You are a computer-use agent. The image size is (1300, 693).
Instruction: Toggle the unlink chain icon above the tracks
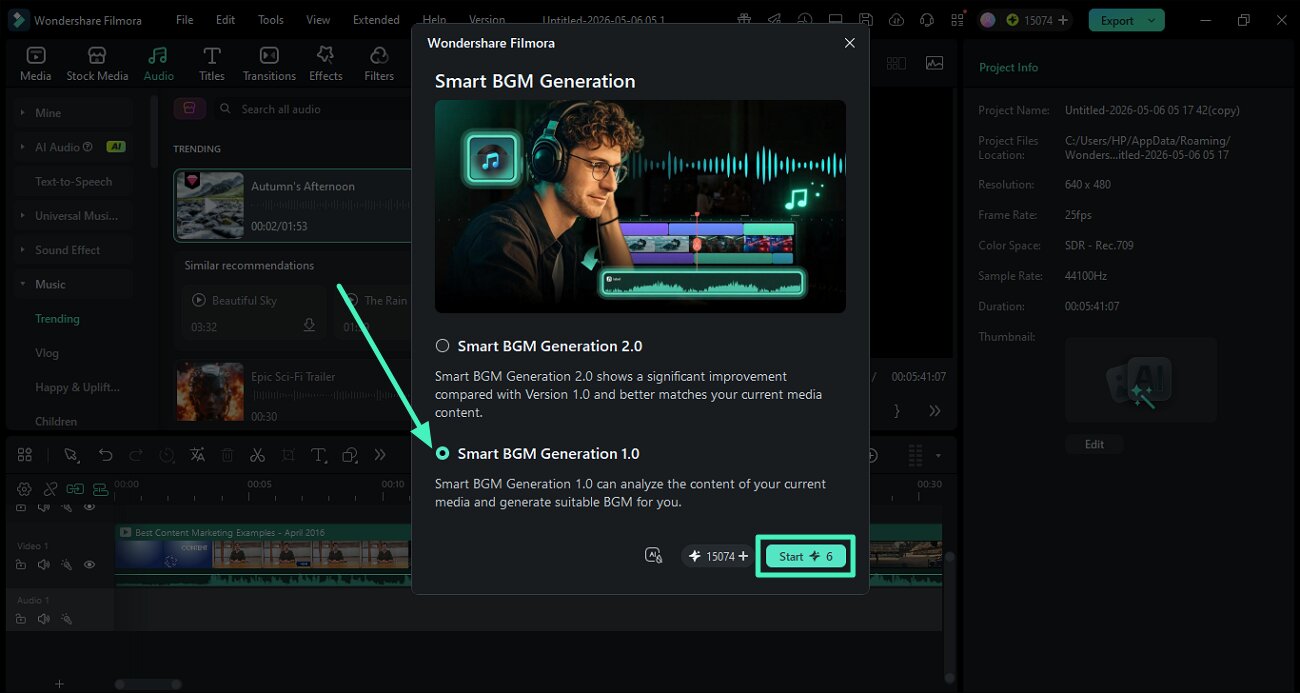point(50,489)
